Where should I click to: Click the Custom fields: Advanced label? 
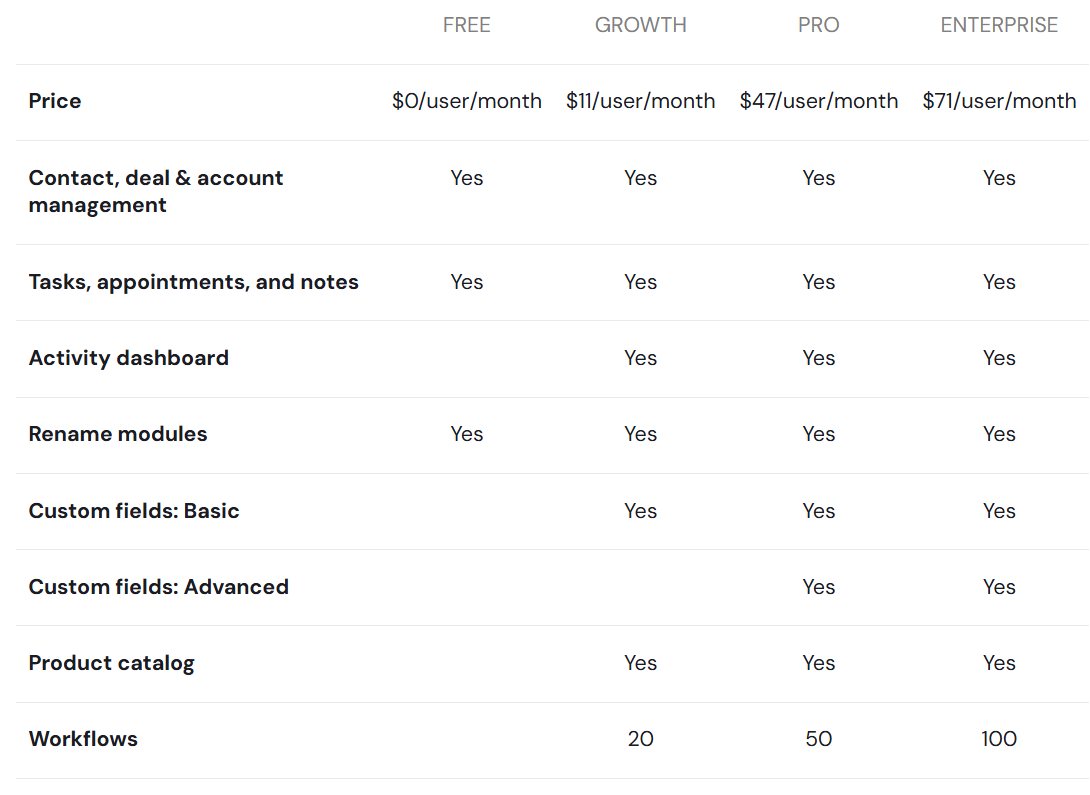point(158,587)
